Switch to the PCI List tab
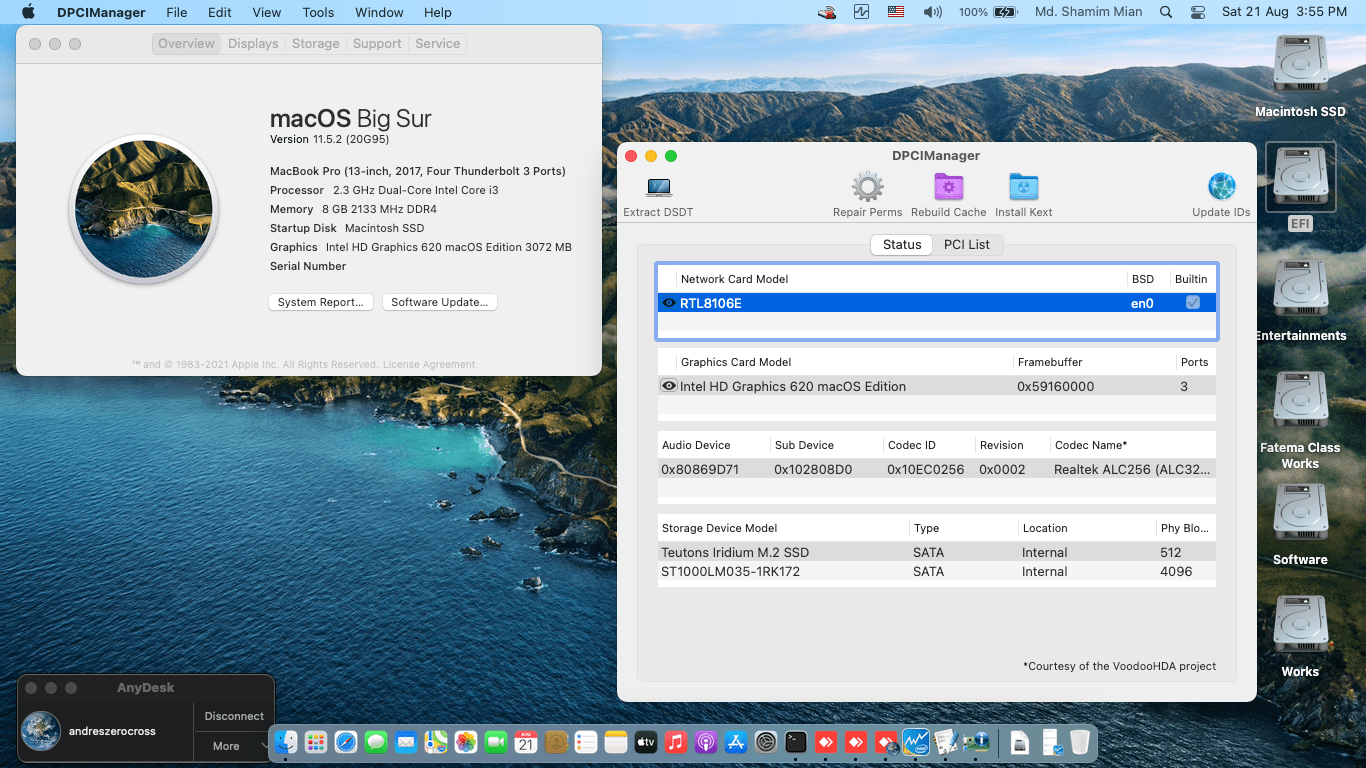Viewport: 1366px width, 768px height. 967,245
